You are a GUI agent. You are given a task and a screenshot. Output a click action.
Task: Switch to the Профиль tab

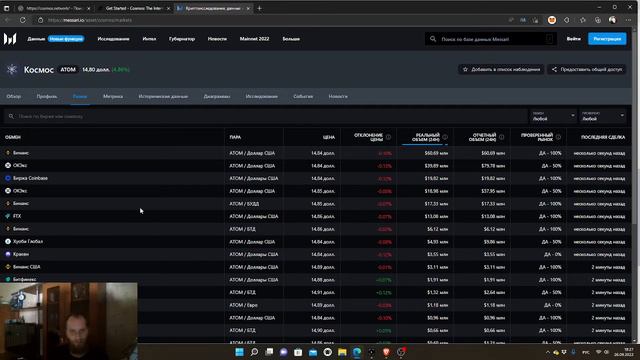47,96
